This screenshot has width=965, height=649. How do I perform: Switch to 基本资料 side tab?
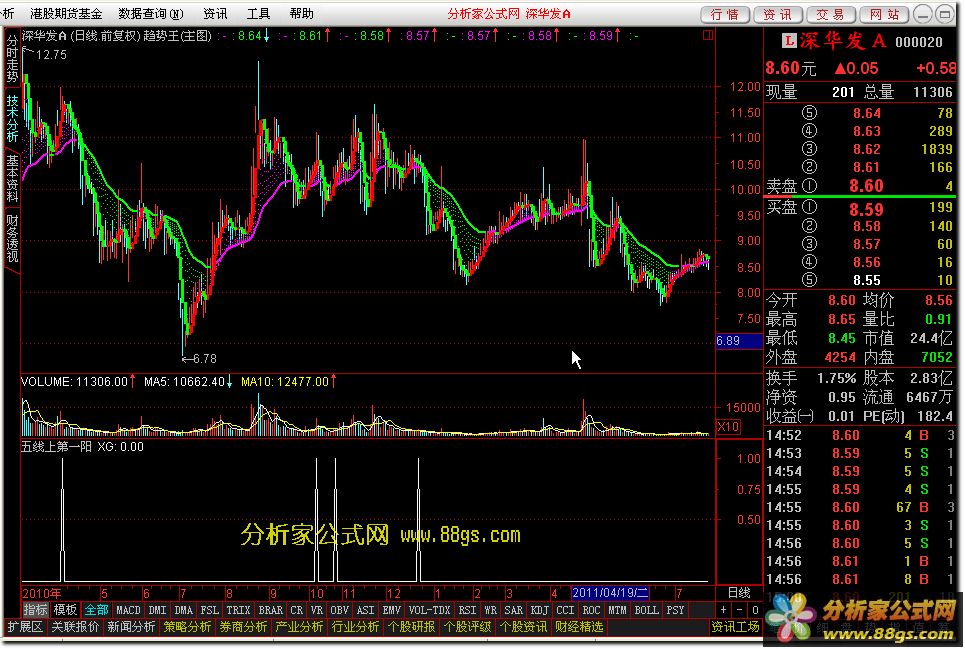12,178
